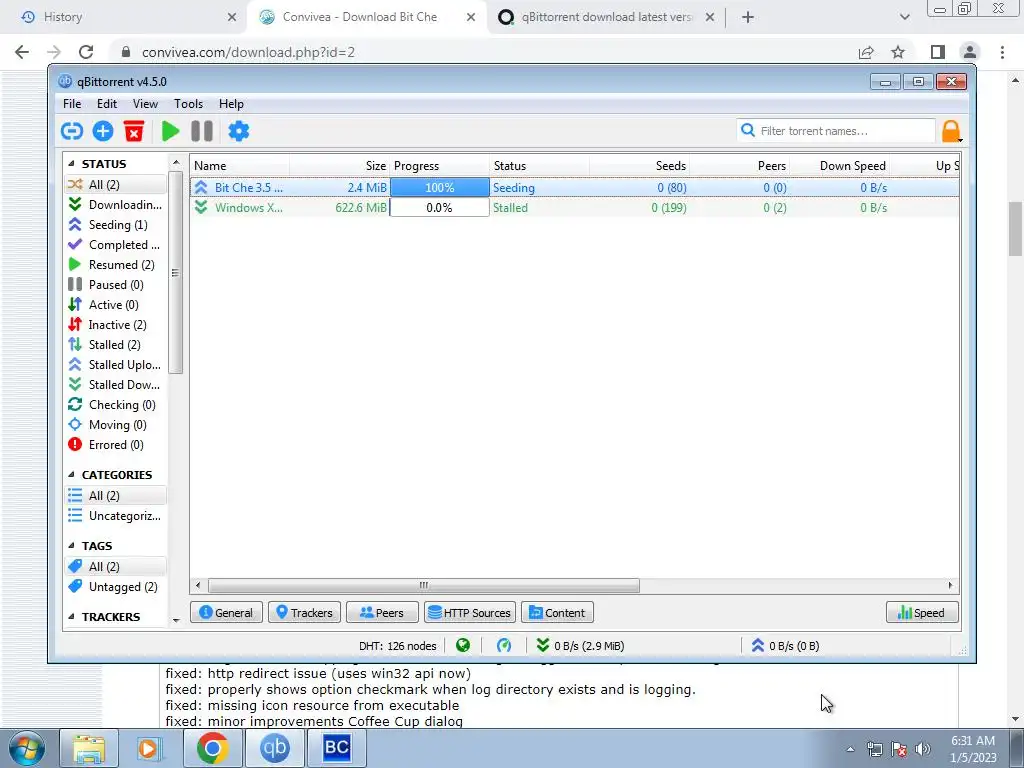Click the sidebar scroll-down arrow

pos(176,619)
